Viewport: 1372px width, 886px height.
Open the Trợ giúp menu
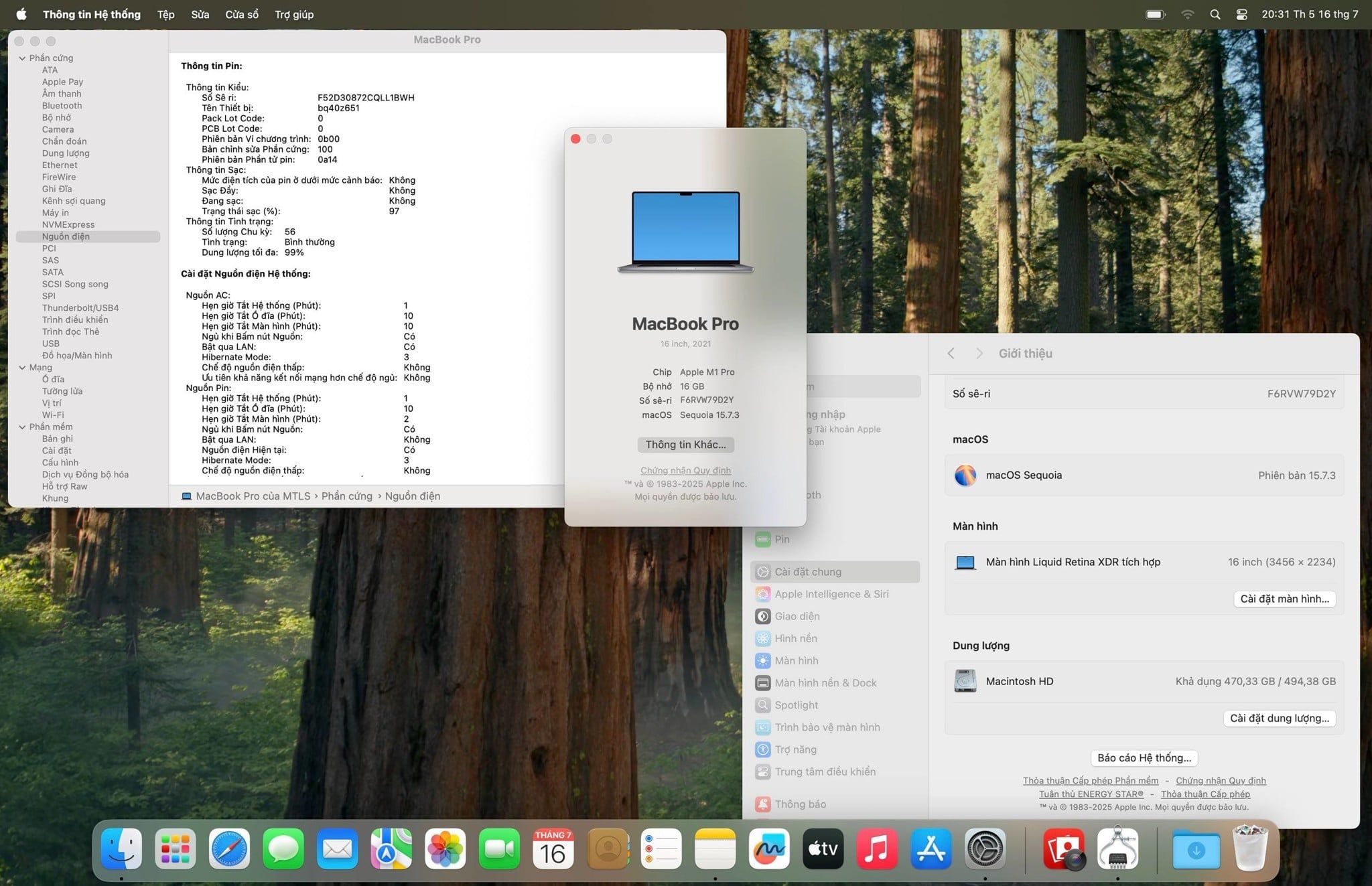click(294, 14)
